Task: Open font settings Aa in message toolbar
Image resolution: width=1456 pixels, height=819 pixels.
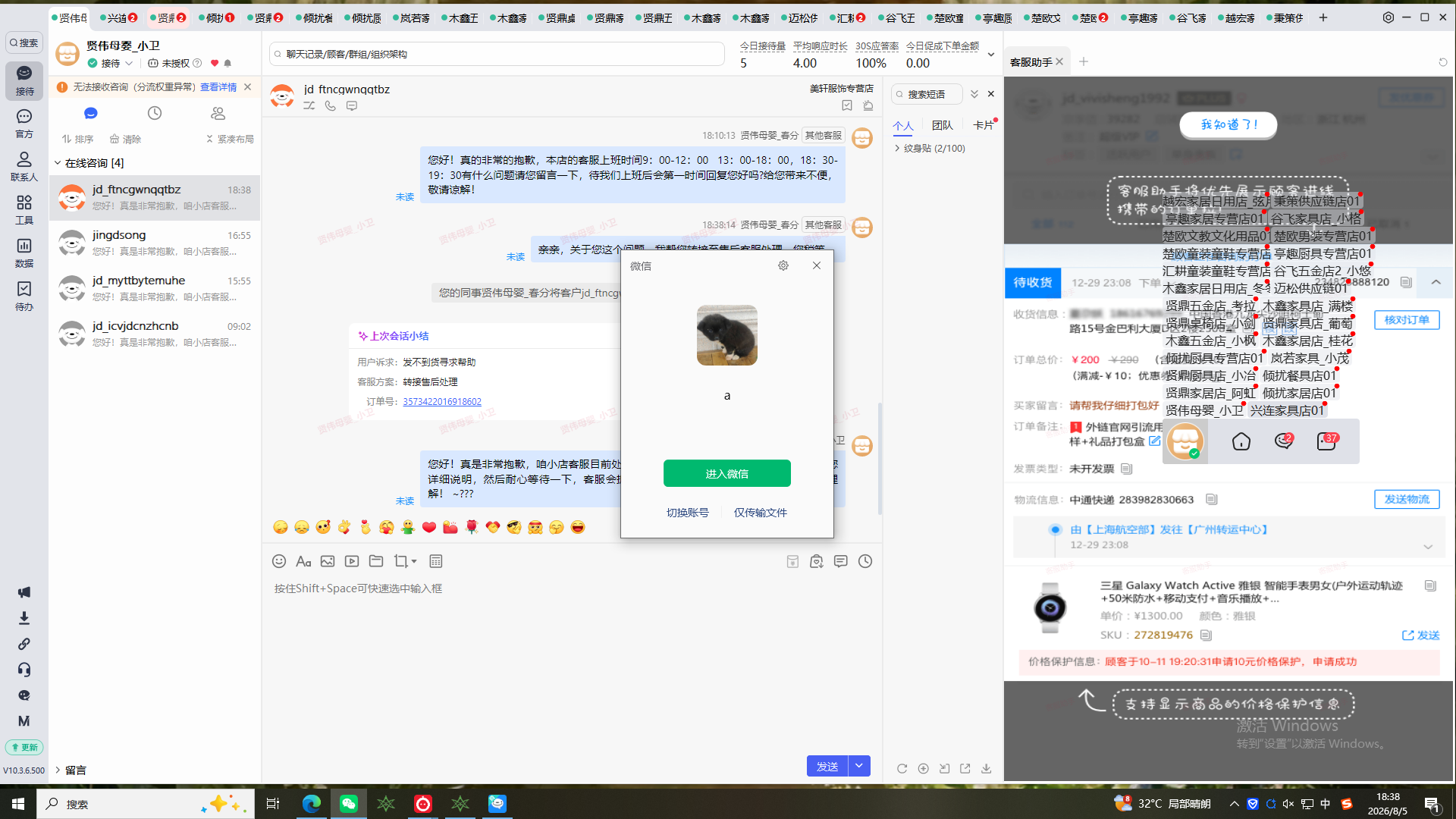Action: 303,561
